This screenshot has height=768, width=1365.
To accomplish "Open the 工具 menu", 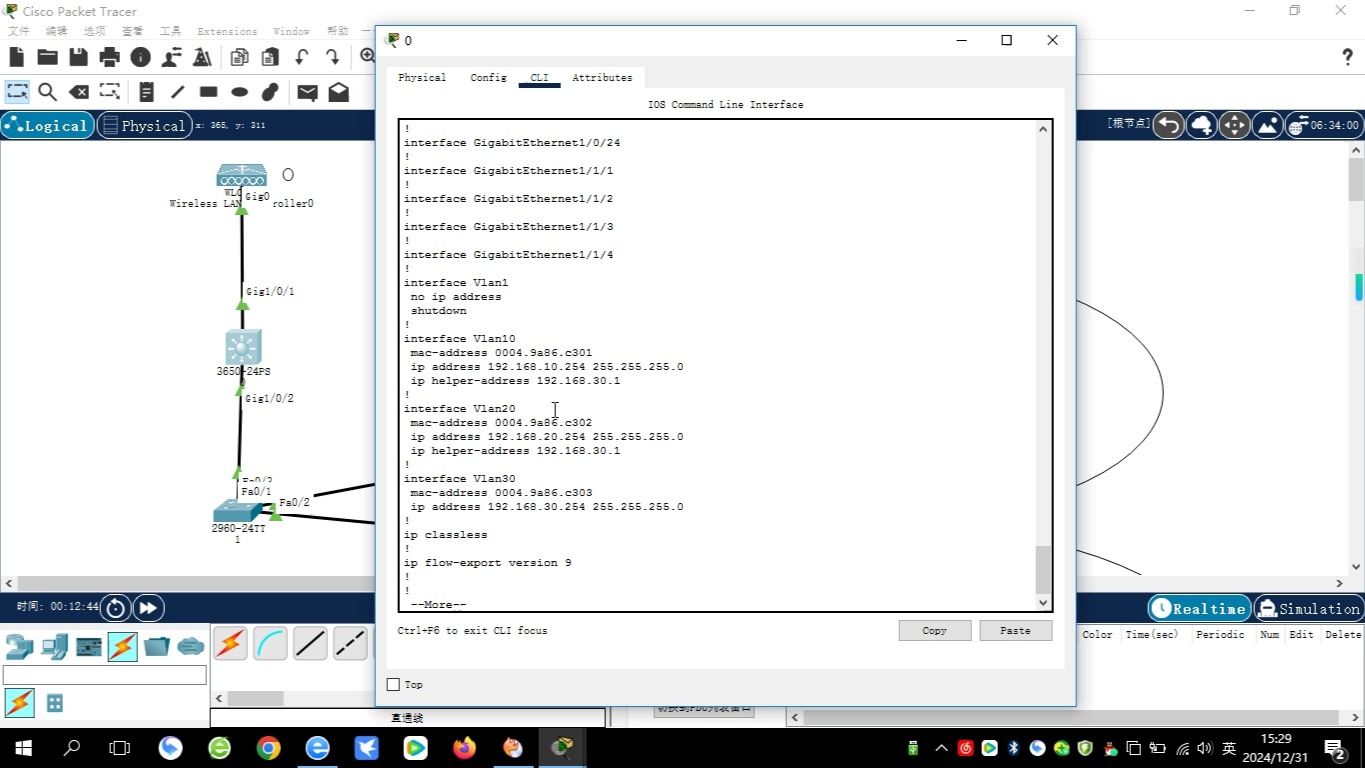I will point(170,31).
